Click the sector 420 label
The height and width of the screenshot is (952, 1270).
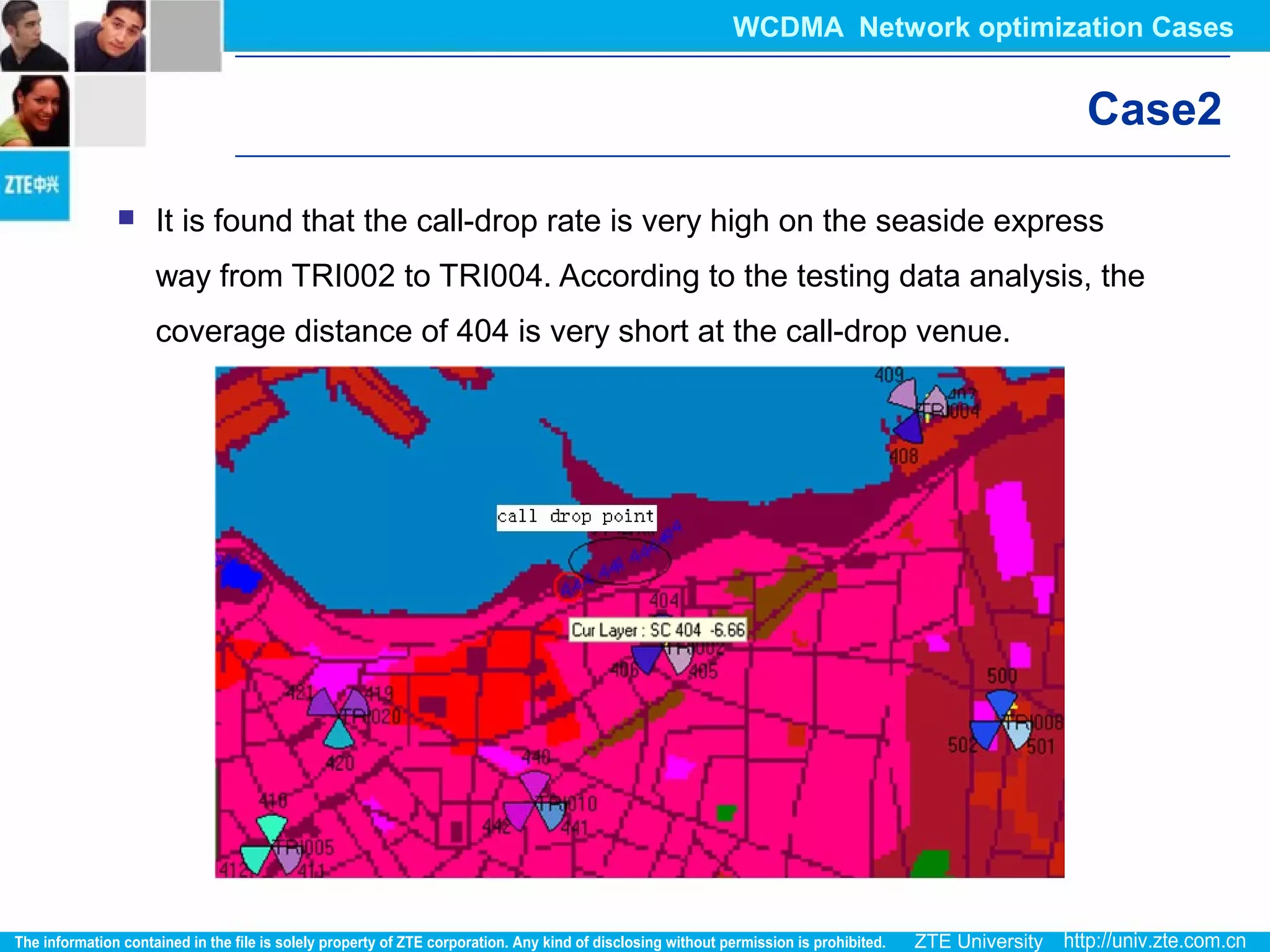point(340,763)
